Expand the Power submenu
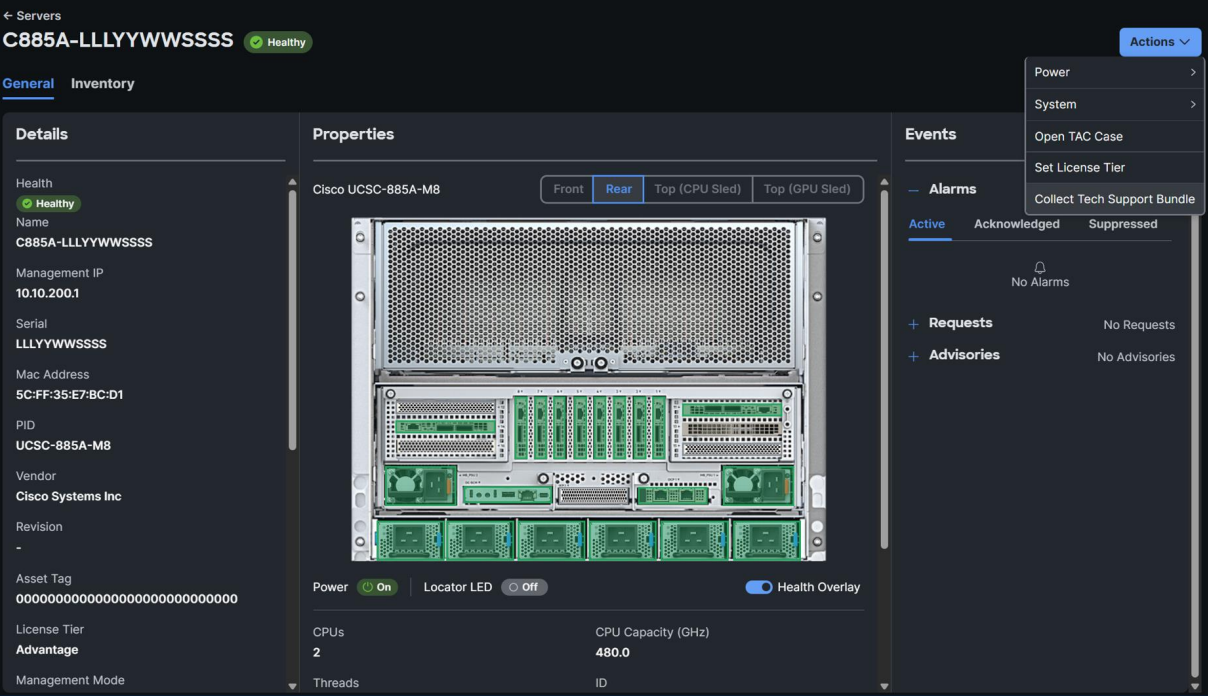1208x696 pixels. (1115, 72)
